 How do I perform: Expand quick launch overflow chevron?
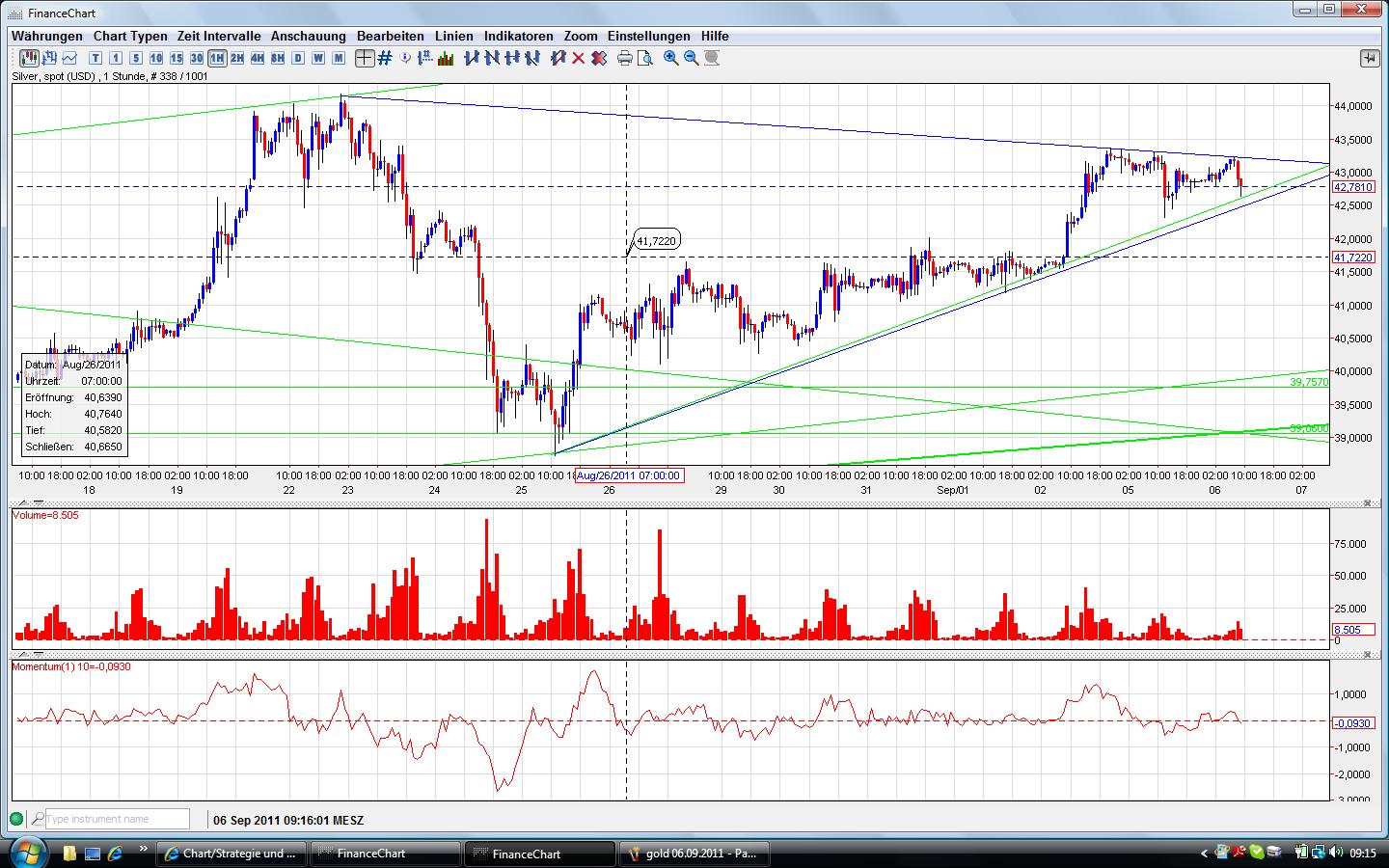point(144,851)
